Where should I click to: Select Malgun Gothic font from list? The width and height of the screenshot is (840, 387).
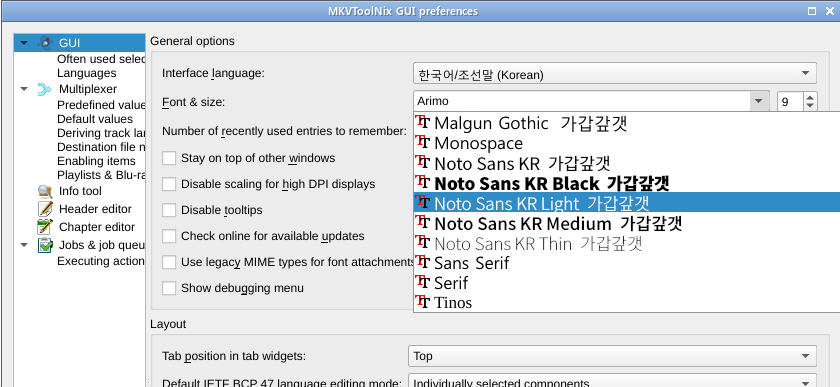coord(627,123)
